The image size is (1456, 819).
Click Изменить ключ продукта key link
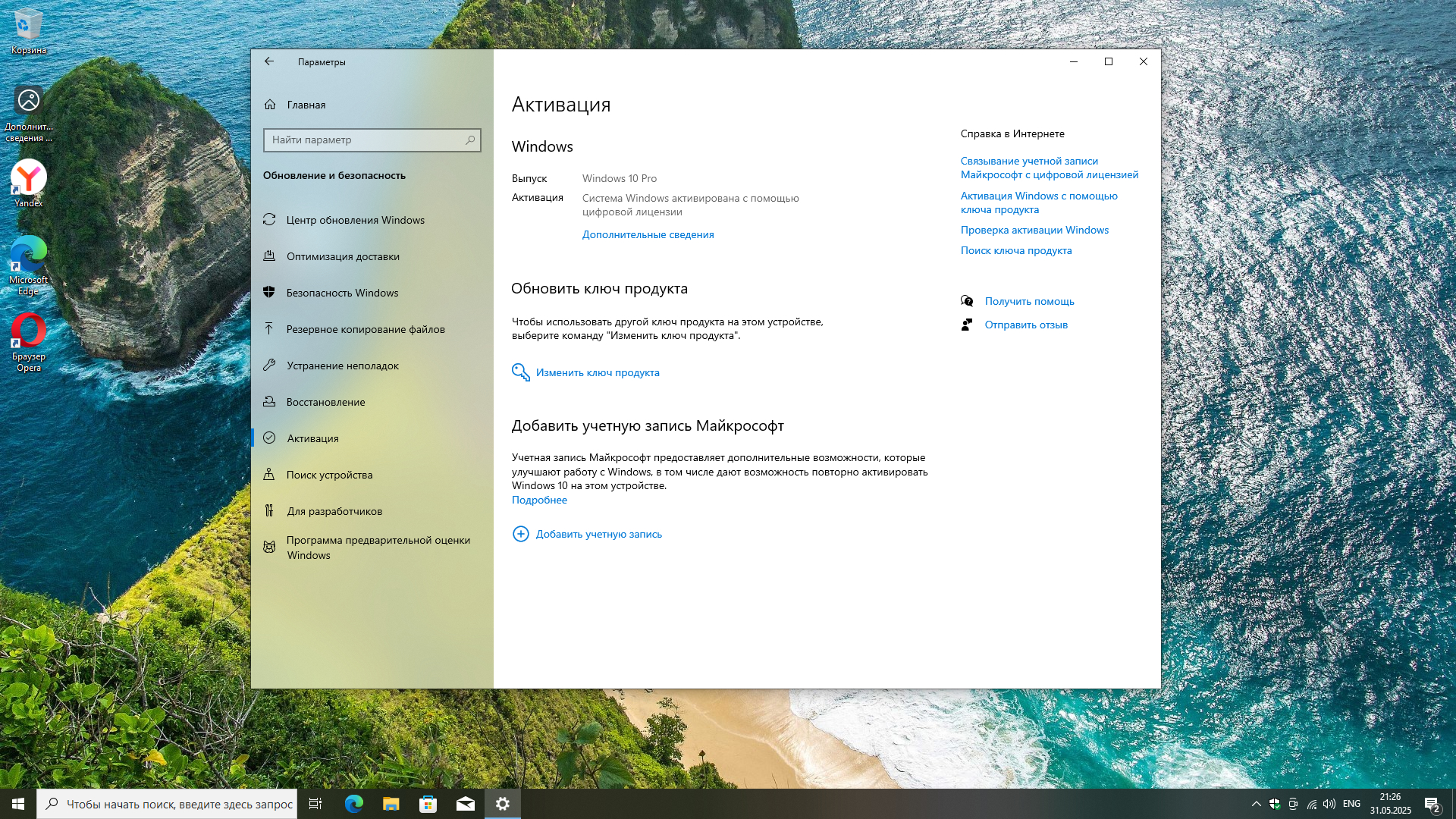pyautogui.click(x=597, y=372)
